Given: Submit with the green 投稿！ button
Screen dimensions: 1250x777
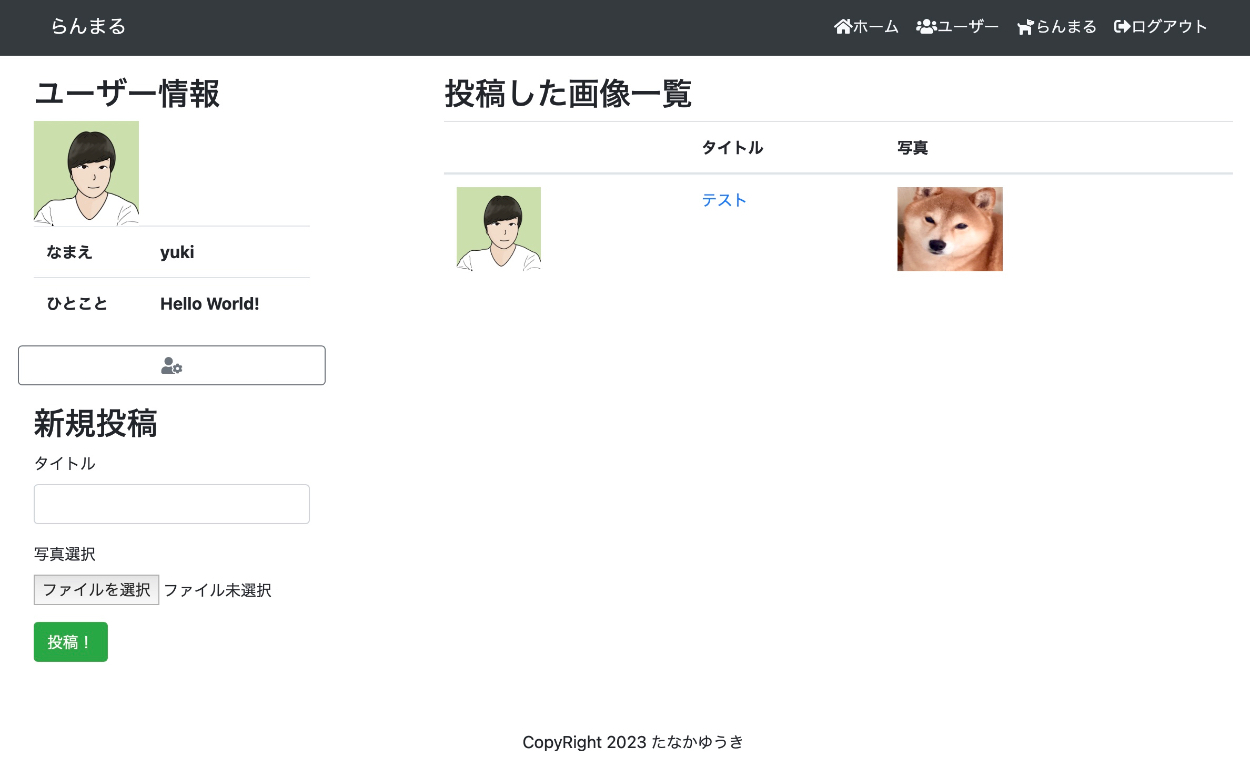Looking at the screenshot, I should point(71,642).
